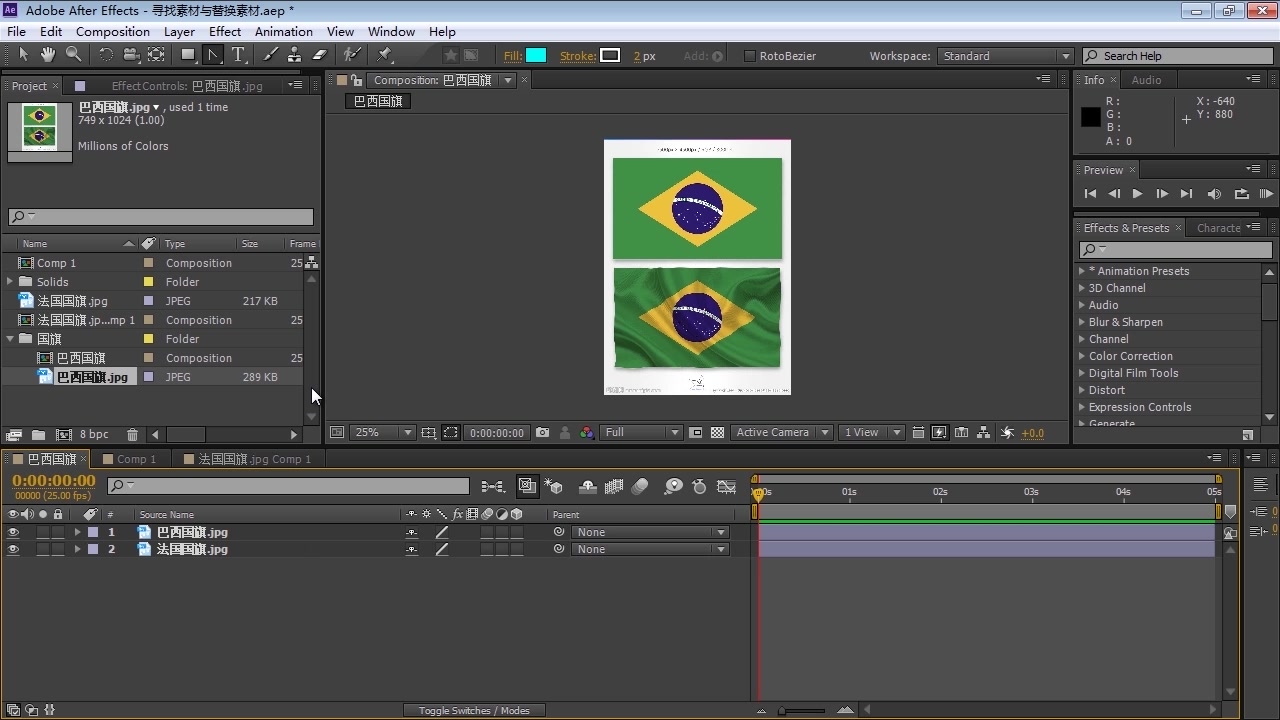Select the Unified Camera tool
This screenshot has height=720, width=1280.
[131, 55]
